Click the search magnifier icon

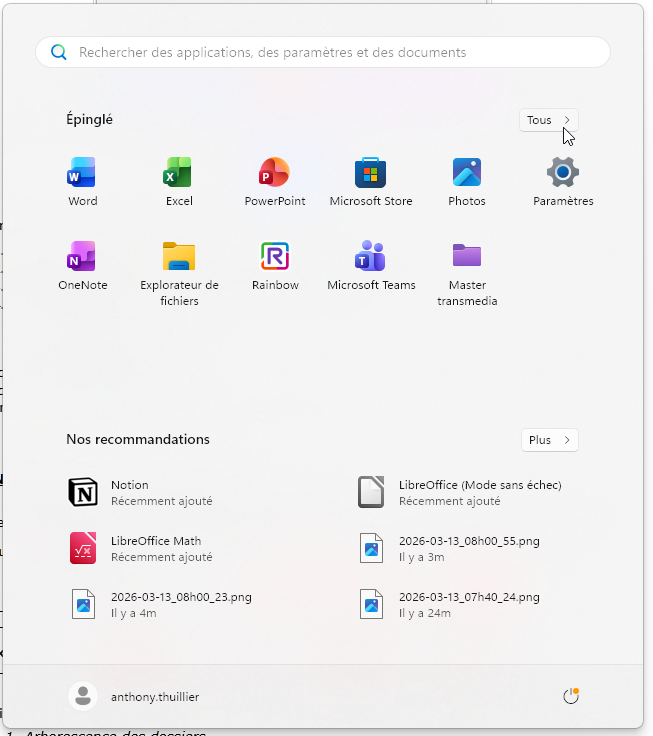coord(59,52)
